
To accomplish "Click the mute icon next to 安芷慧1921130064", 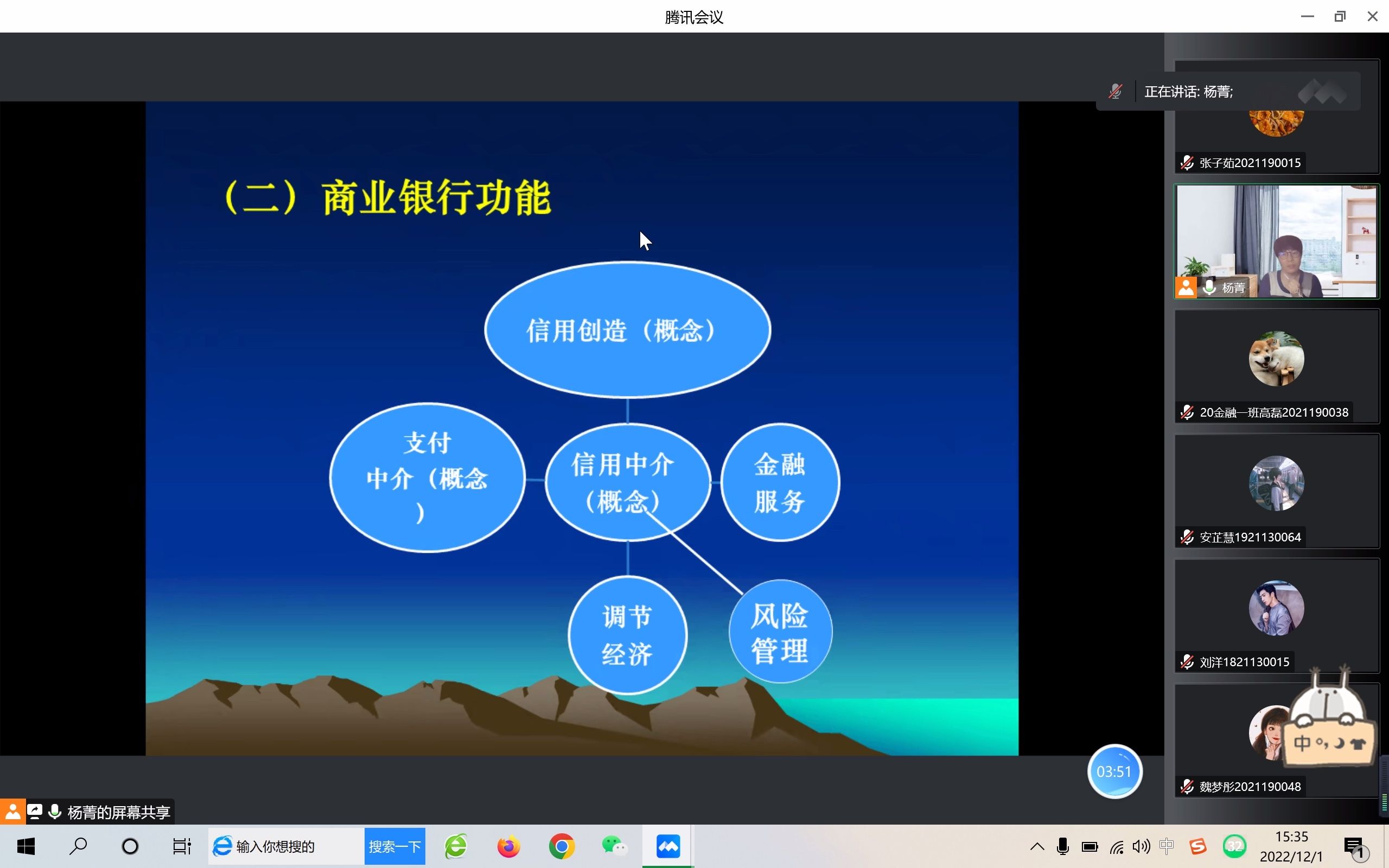I will point(1189,537).
